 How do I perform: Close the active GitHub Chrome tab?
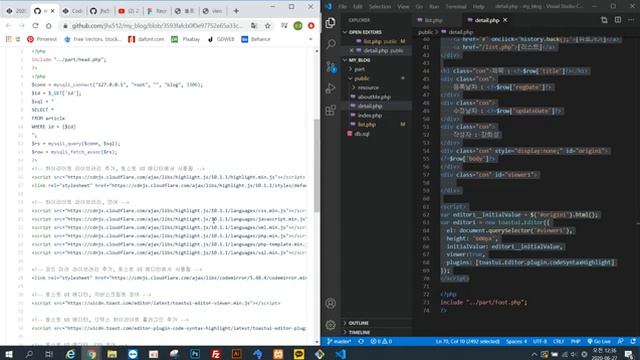coord(52,11)
